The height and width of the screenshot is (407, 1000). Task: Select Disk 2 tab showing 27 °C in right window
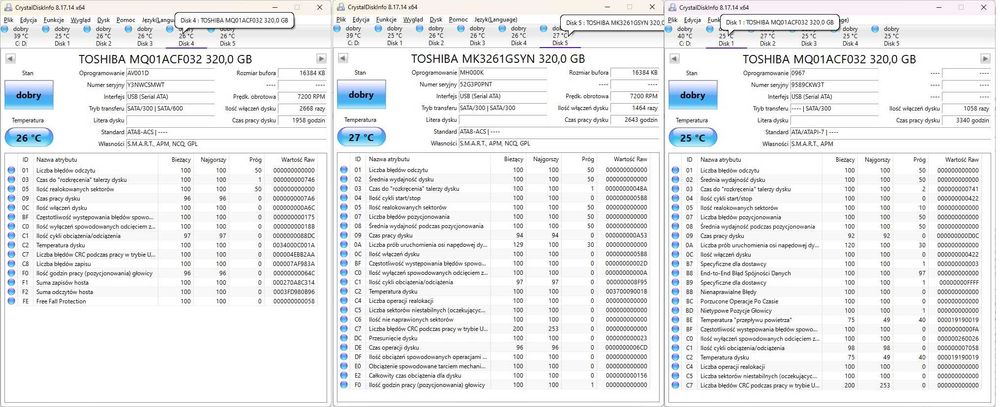(767, 36)
